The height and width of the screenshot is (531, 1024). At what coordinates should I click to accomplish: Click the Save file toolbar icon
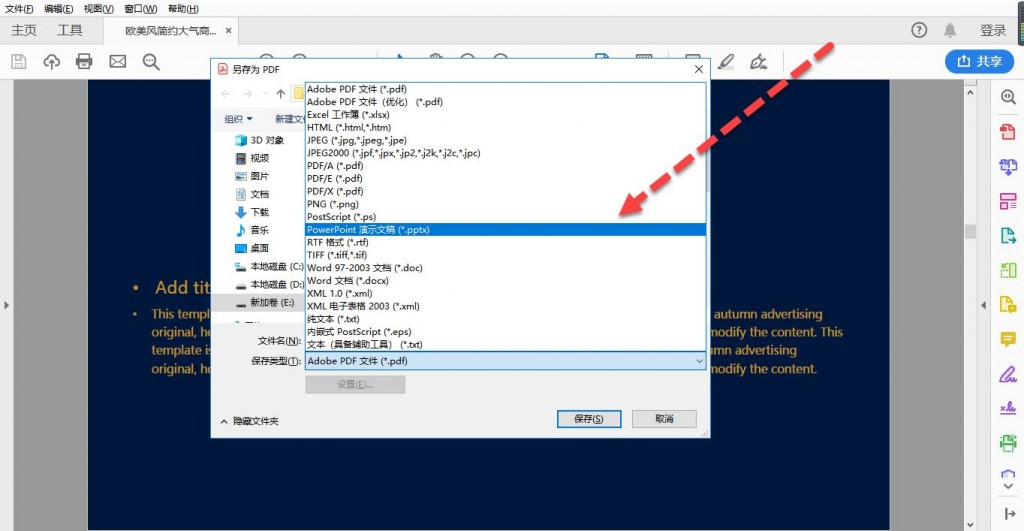pos(19,61)
